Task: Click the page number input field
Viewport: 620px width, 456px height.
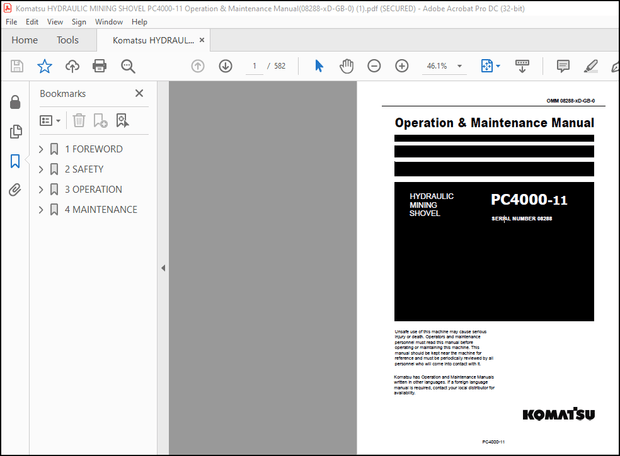Action: click(256, 66)
